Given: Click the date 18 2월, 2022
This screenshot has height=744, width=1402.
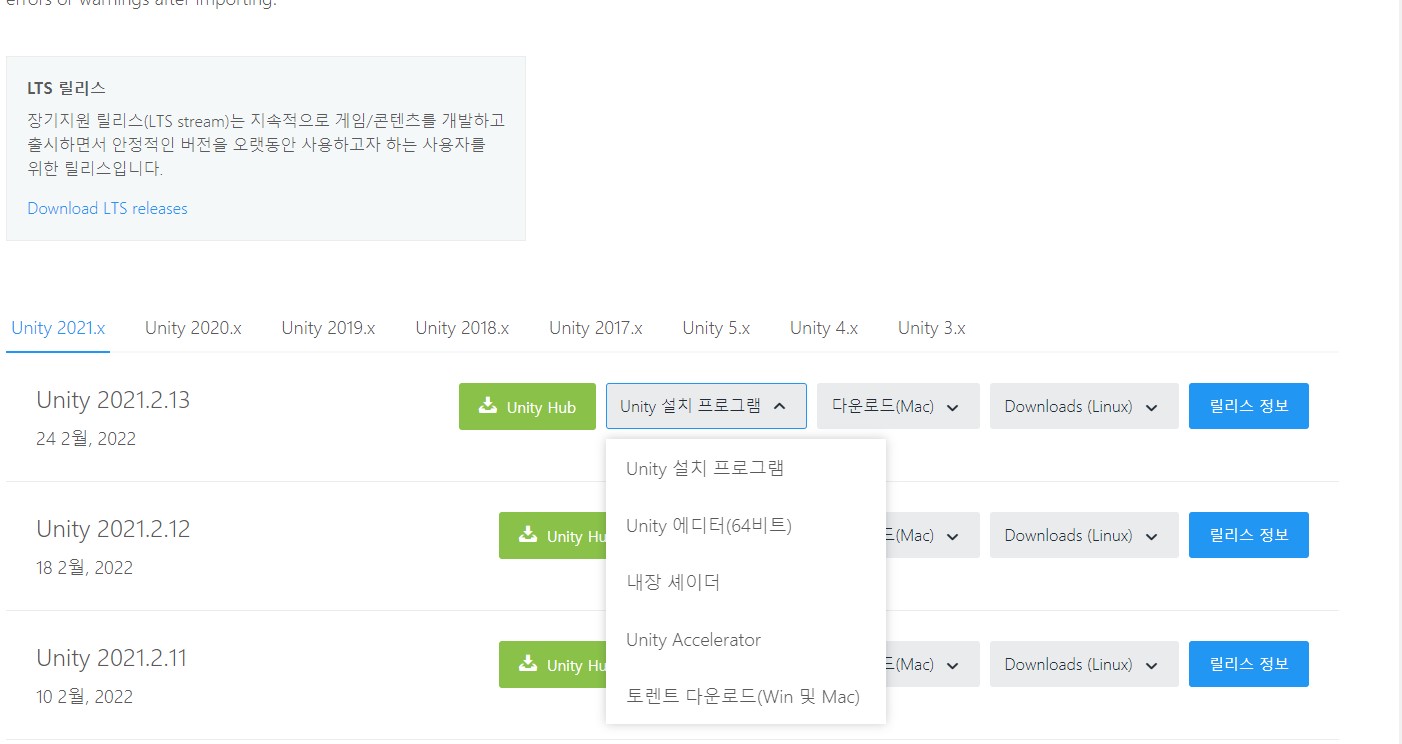Looking at the screenshot, I should (x=85, y=568).
